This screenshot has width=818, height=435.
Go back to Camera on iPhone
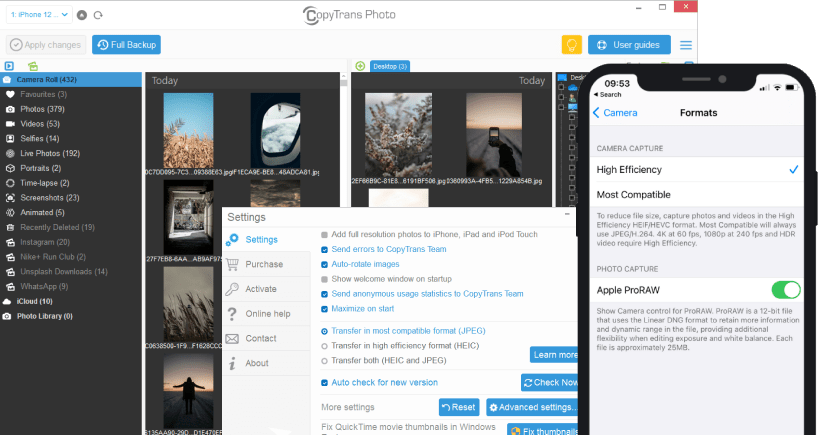click(615, 113)
